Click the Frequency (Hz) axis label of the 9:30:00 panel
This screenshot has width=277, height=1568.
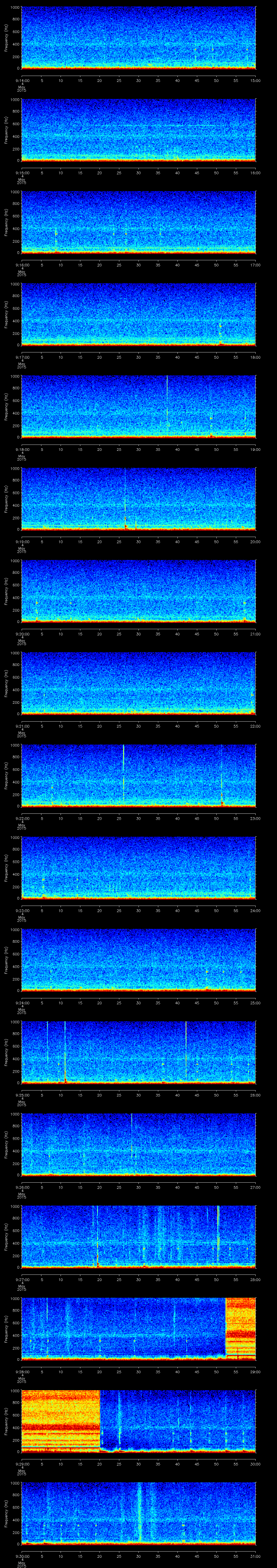pyautogui.click(x=7, y=1513)
